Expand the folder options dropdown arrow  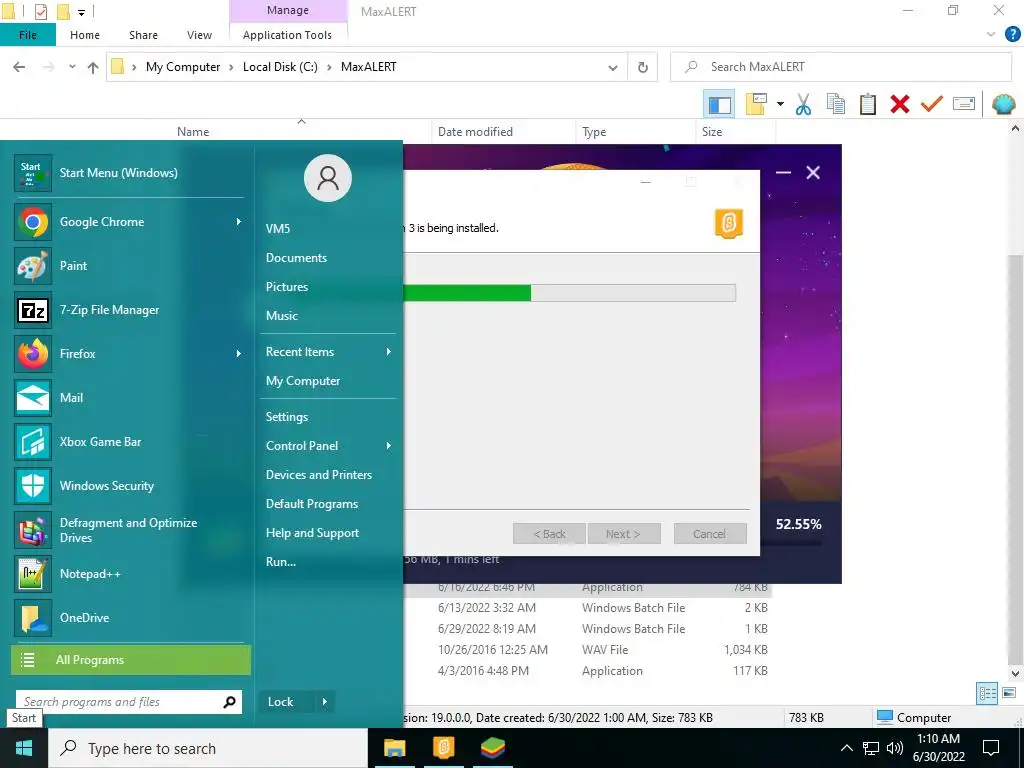click(780, 104)
